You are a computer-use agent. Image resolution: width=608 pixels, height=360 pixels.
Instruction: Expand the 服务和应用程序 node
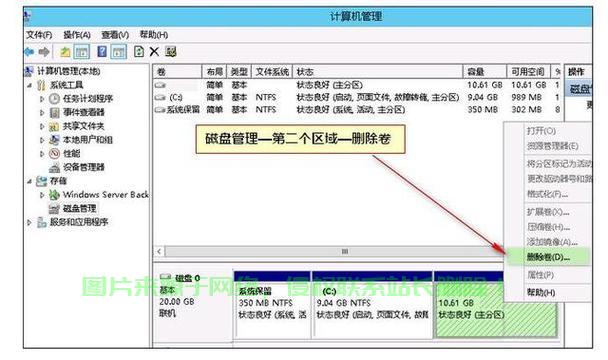(29, 222)
